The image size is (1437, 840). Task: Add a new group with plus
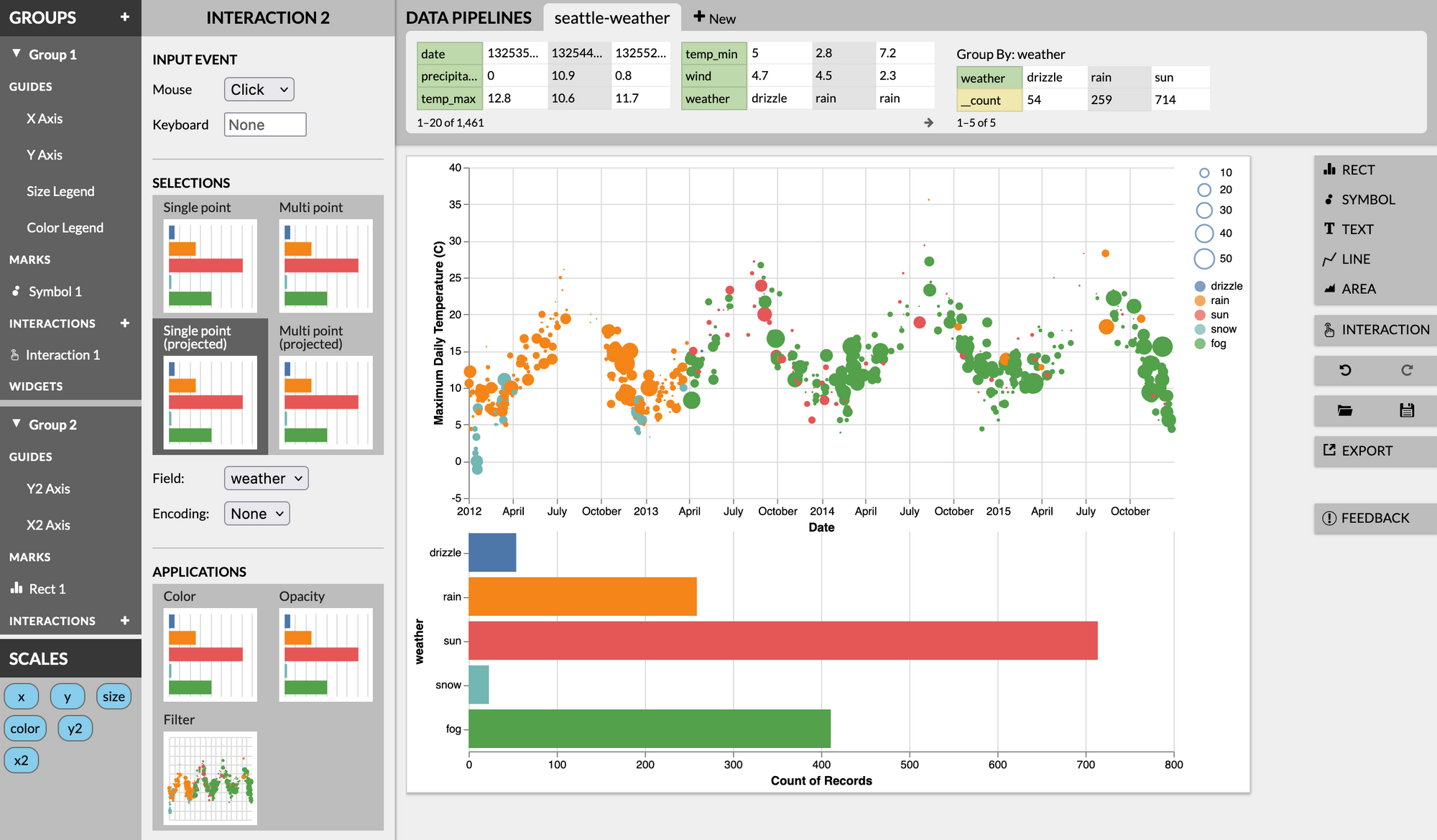[124, 17]
